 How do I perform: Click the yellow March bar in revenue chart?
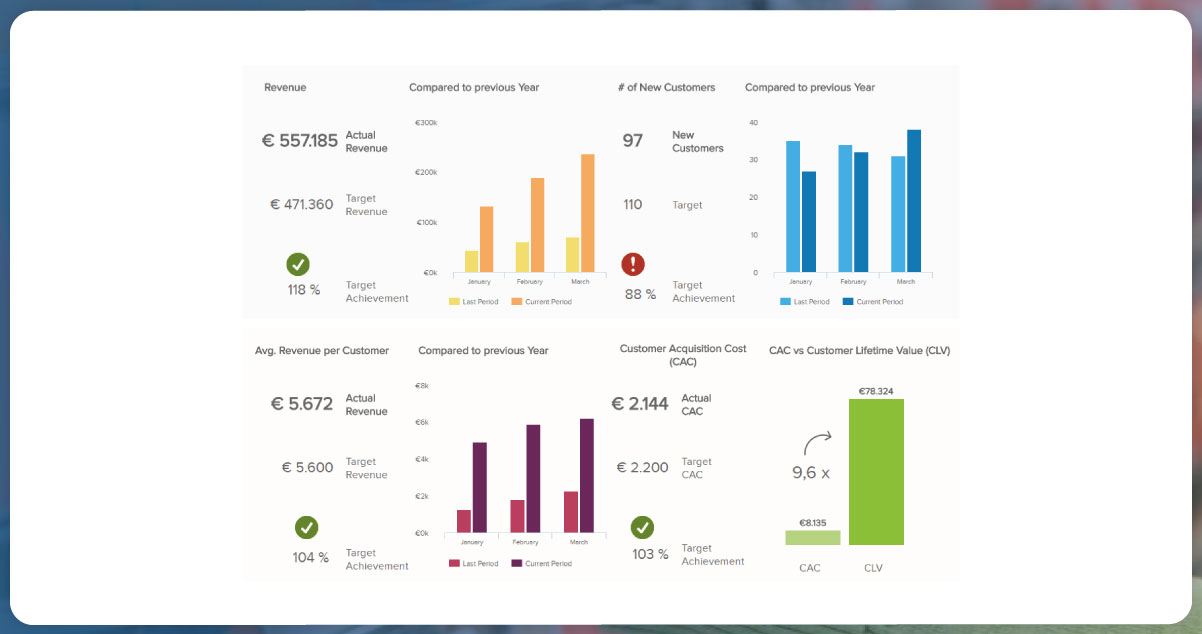pyautogui.click(x=573, y=255)
